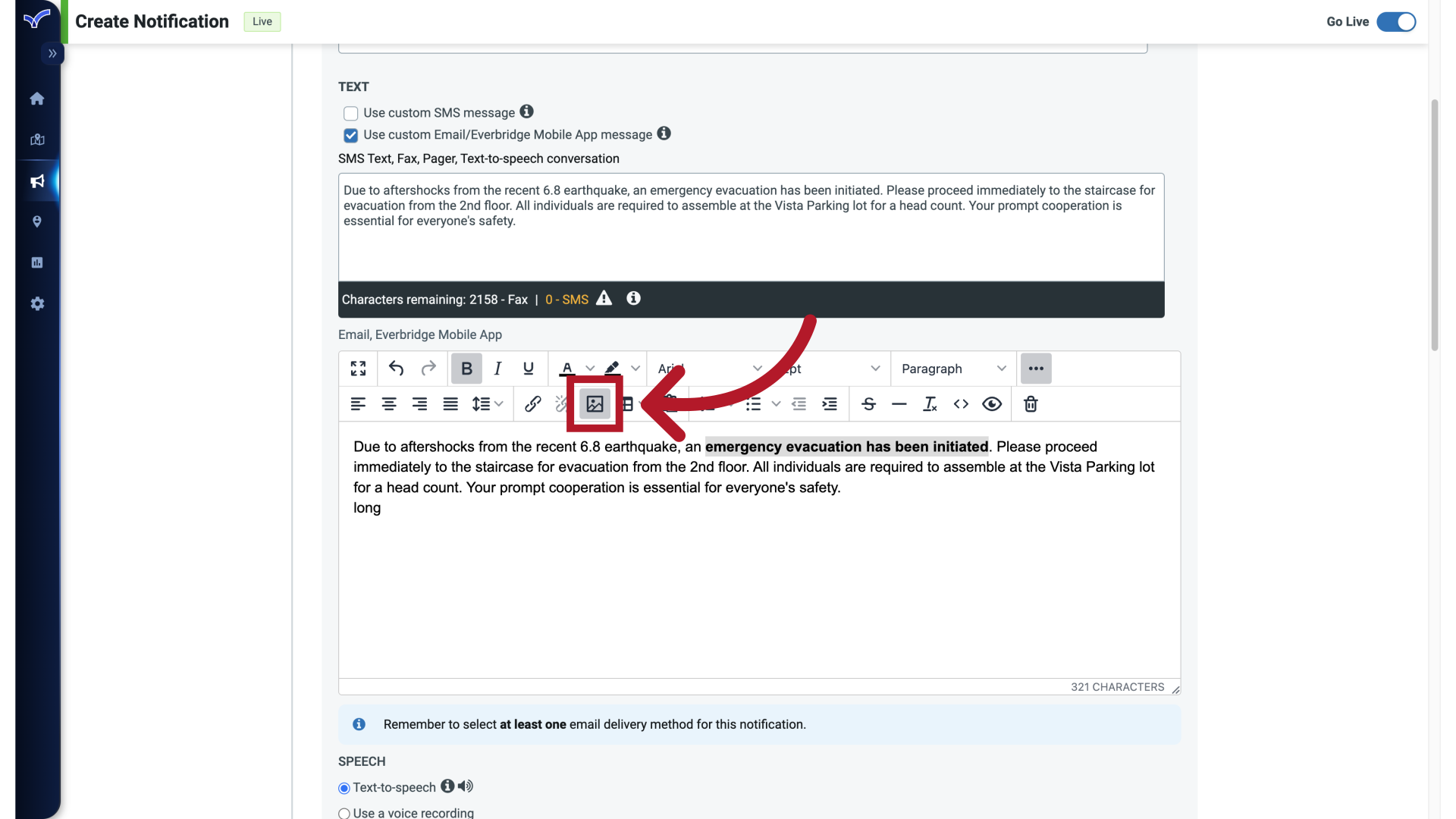This screenshot has width=1456, height=819.
Task: Click the 321 CHARACTERS counter
Action: click(1117, 687)
